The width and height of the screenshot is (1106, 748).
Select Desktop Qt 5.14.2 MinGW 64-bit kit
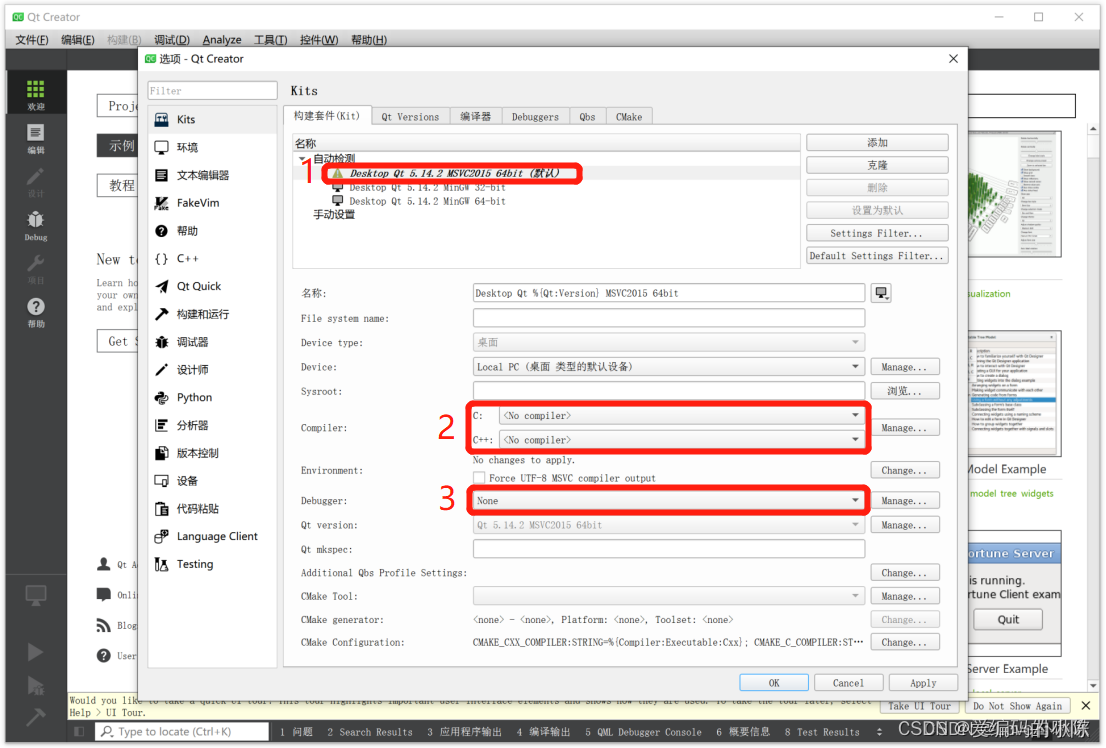(427, 201)
